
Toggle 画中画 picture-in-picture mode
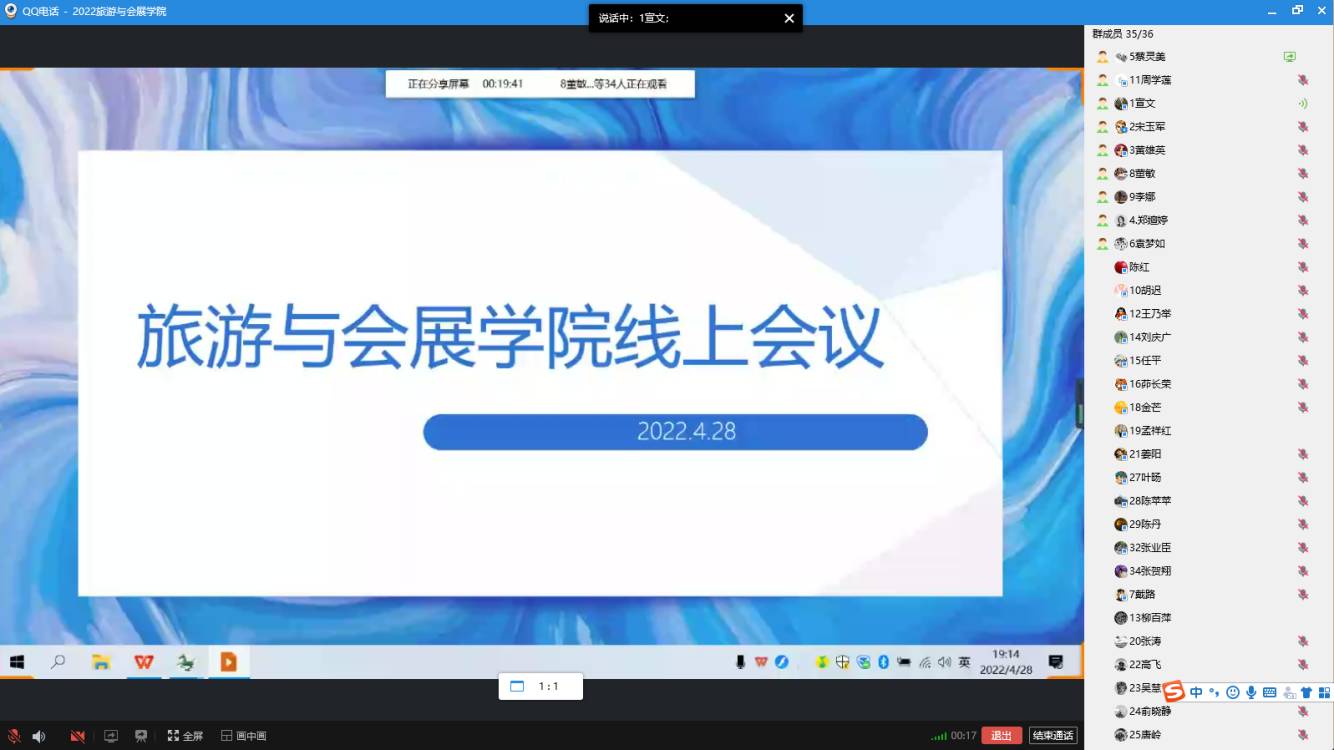pyautogui.click(x=243, y=736)
